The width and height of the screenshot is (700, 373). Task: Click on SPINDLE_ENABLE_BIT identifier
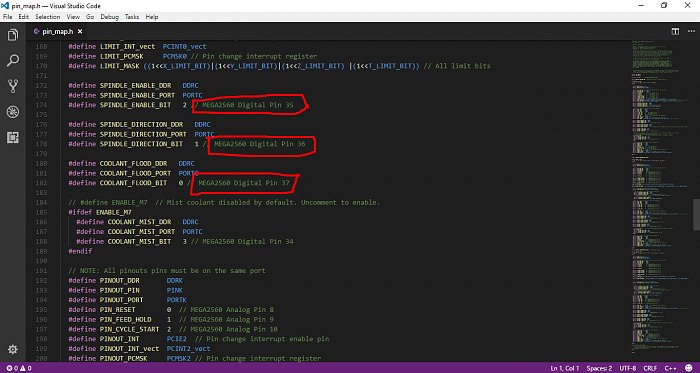[136, 105]
